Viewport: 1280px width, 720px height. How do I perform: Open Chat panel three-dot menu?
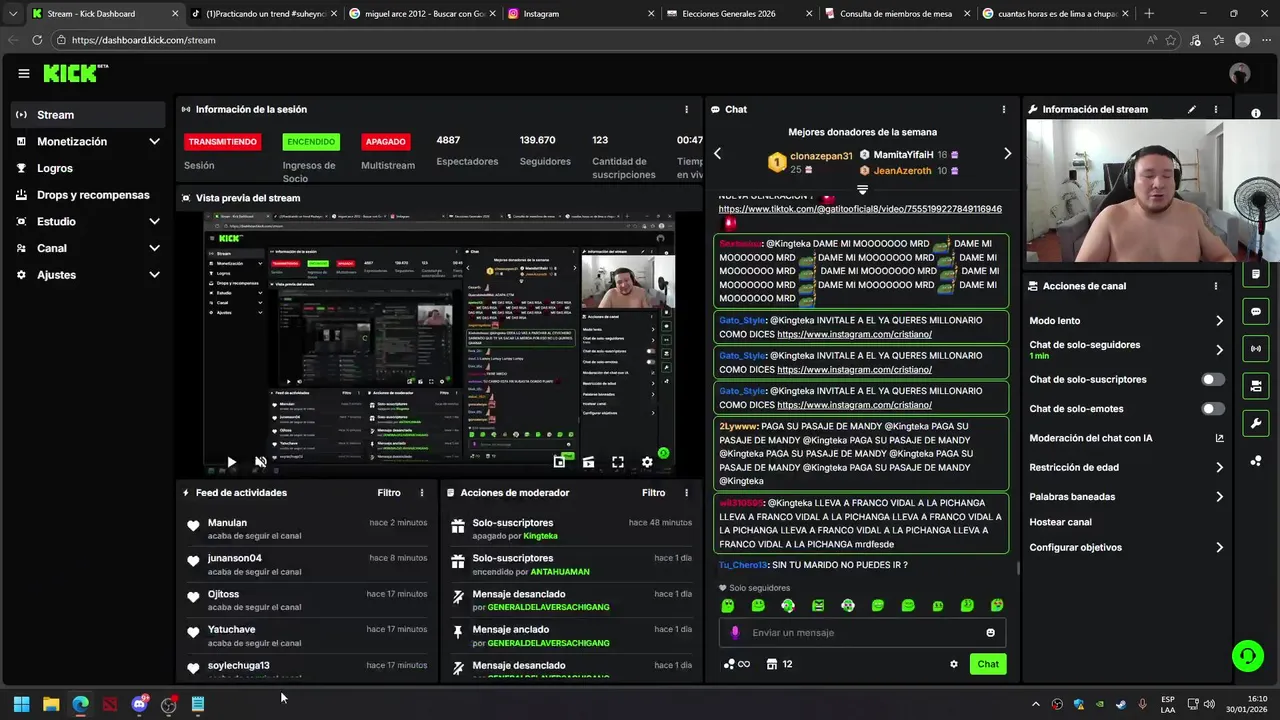point(1004,109)
